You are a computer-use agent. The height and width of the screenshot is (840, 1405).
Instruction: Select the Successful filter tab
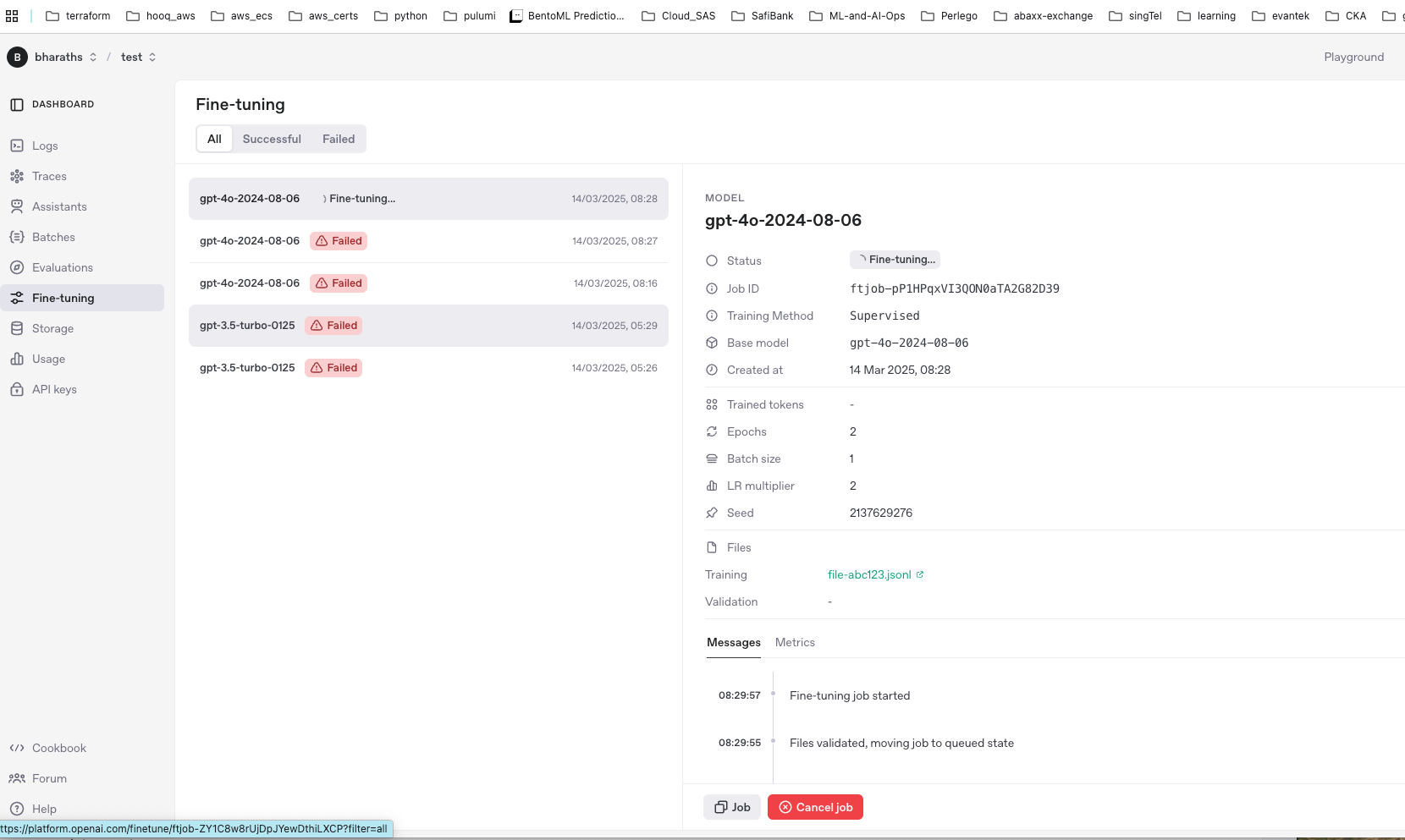(x=272, y=139)
